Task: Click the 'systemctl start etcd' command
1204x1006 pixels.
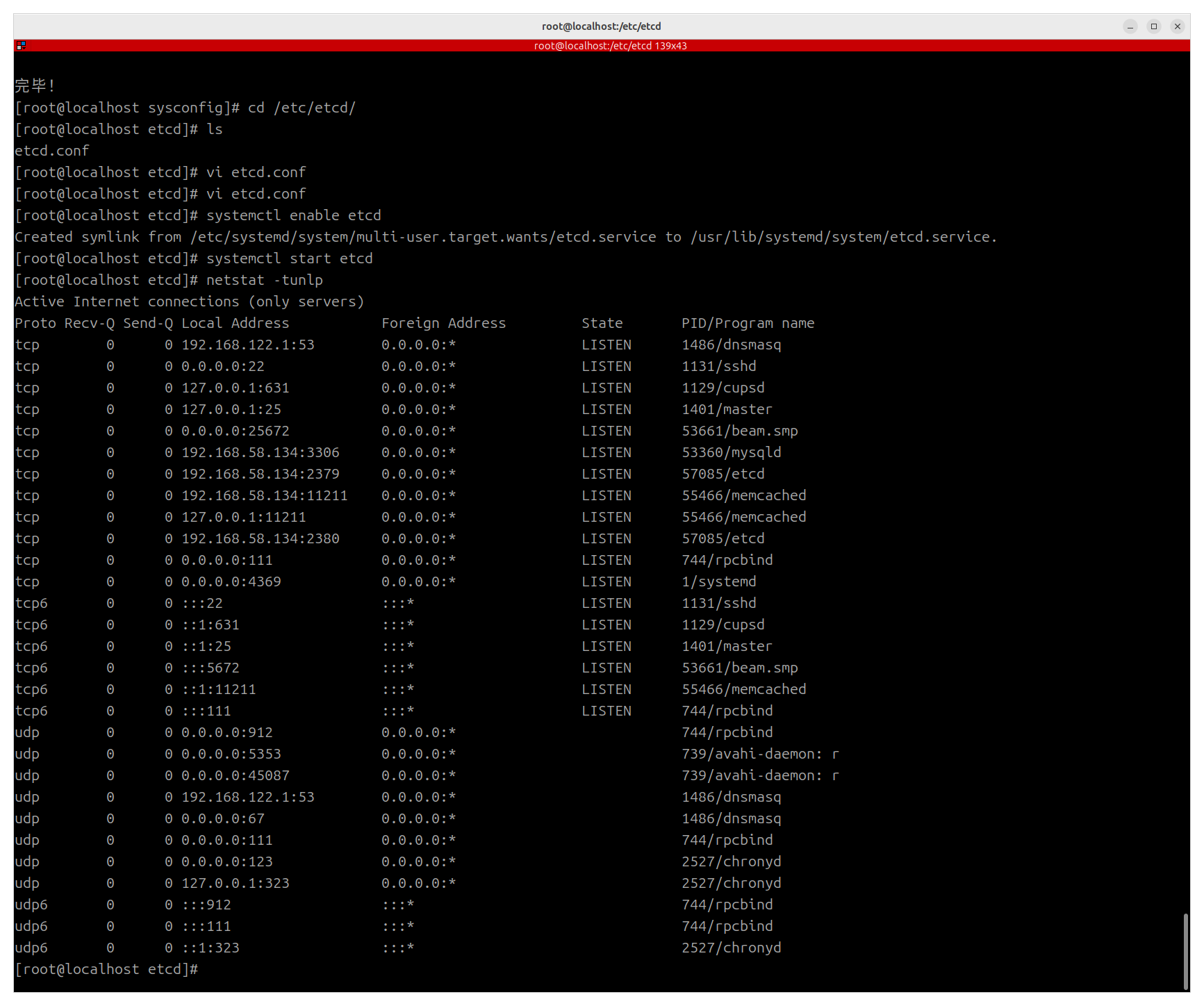Action: pyautogui.click(x=290, y=258)
